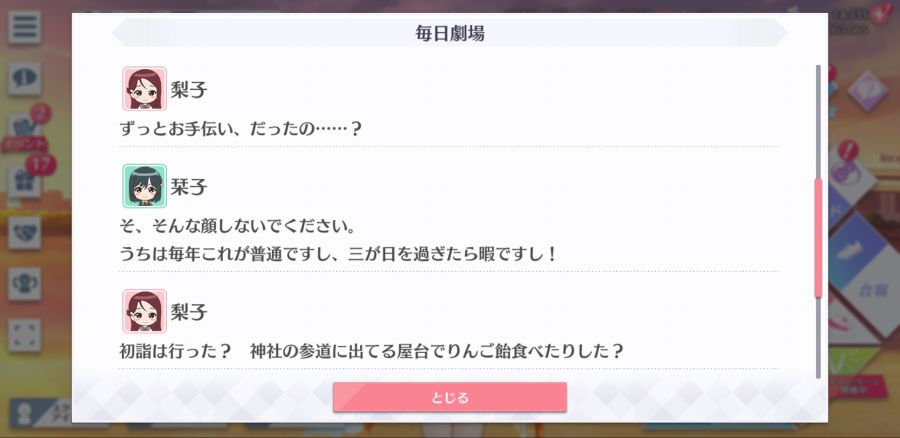This screenshot has width=900, height=438.
Task: Tap the red plus star gem icon
Action: (878, 14)
